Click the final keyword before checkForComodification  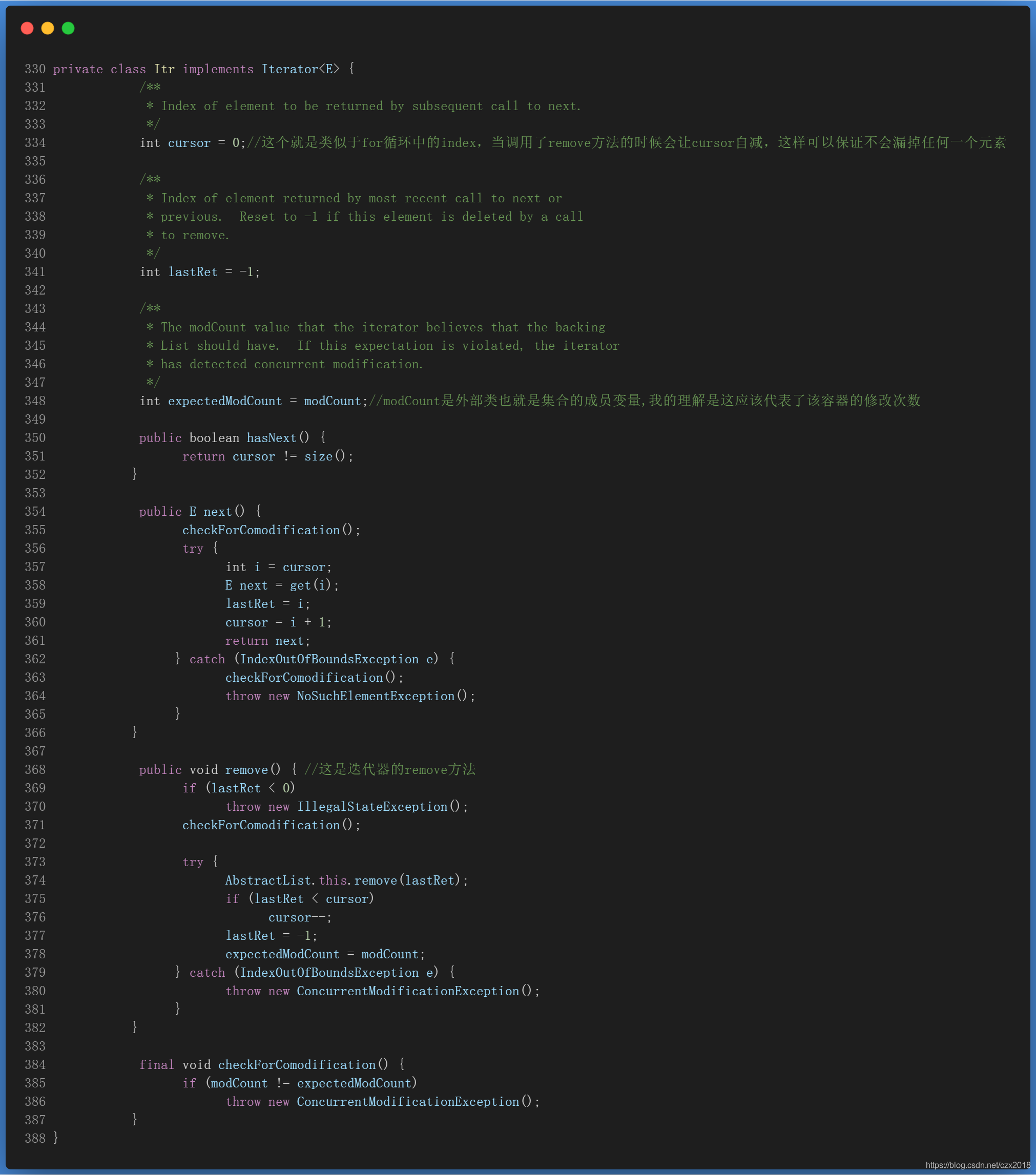tap(156, 1065)
